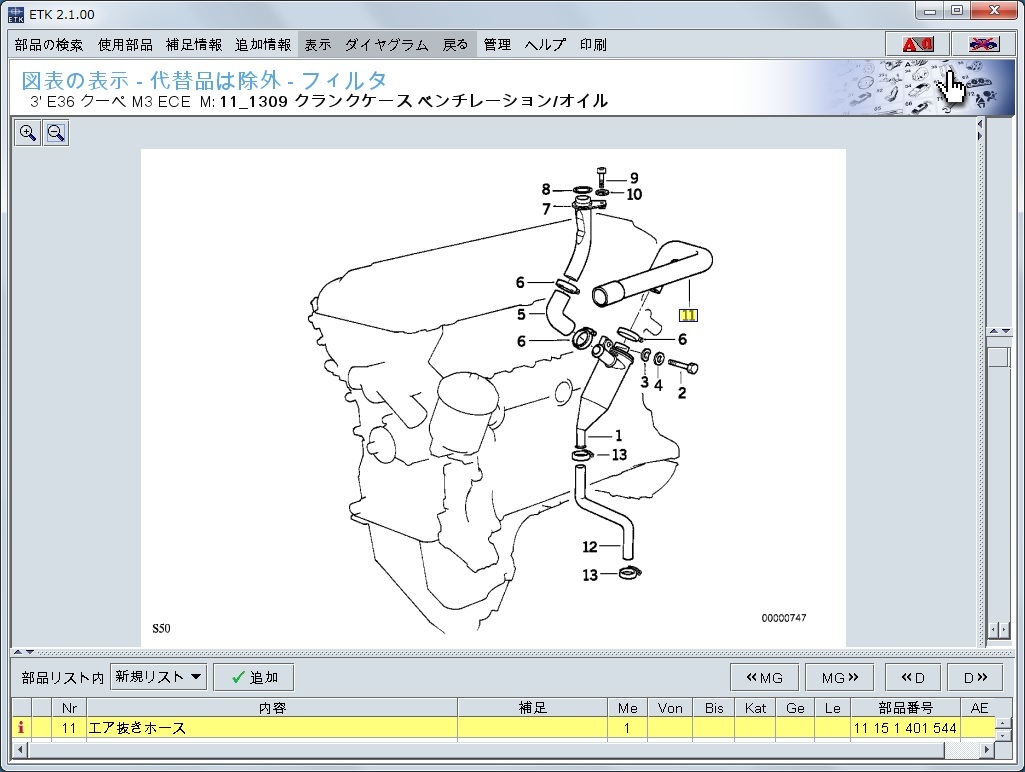Click part label 10 in diagram
1025x772 pixels.
pos(634,194)
